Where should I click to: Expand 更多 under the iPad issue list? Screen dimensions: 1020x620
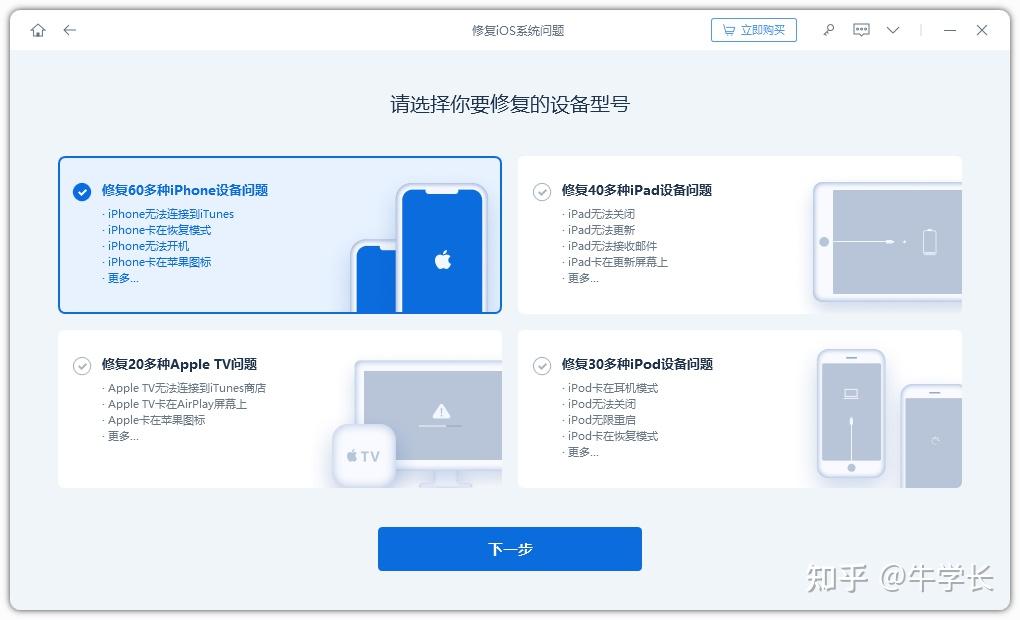(581, 278)
